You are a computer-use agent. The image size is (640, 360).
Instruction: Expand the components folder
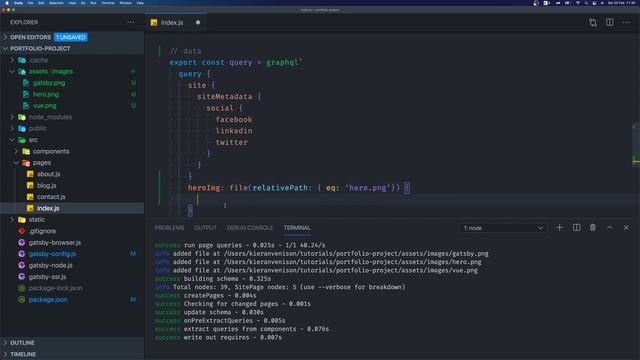(x=16, y=151)
